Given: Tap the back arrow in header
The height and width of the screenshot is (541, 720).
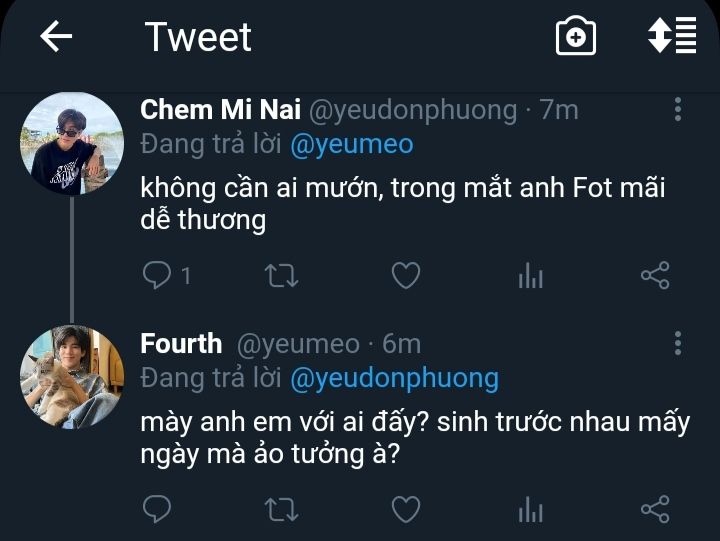Looking at the screenshot, I should coord(56,38).
